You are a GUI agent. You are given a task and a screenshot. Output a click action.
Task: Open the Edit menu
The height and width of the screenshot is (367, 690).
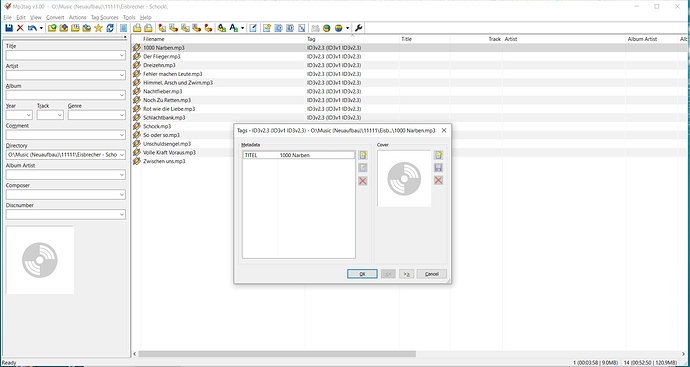pos(21,18)
